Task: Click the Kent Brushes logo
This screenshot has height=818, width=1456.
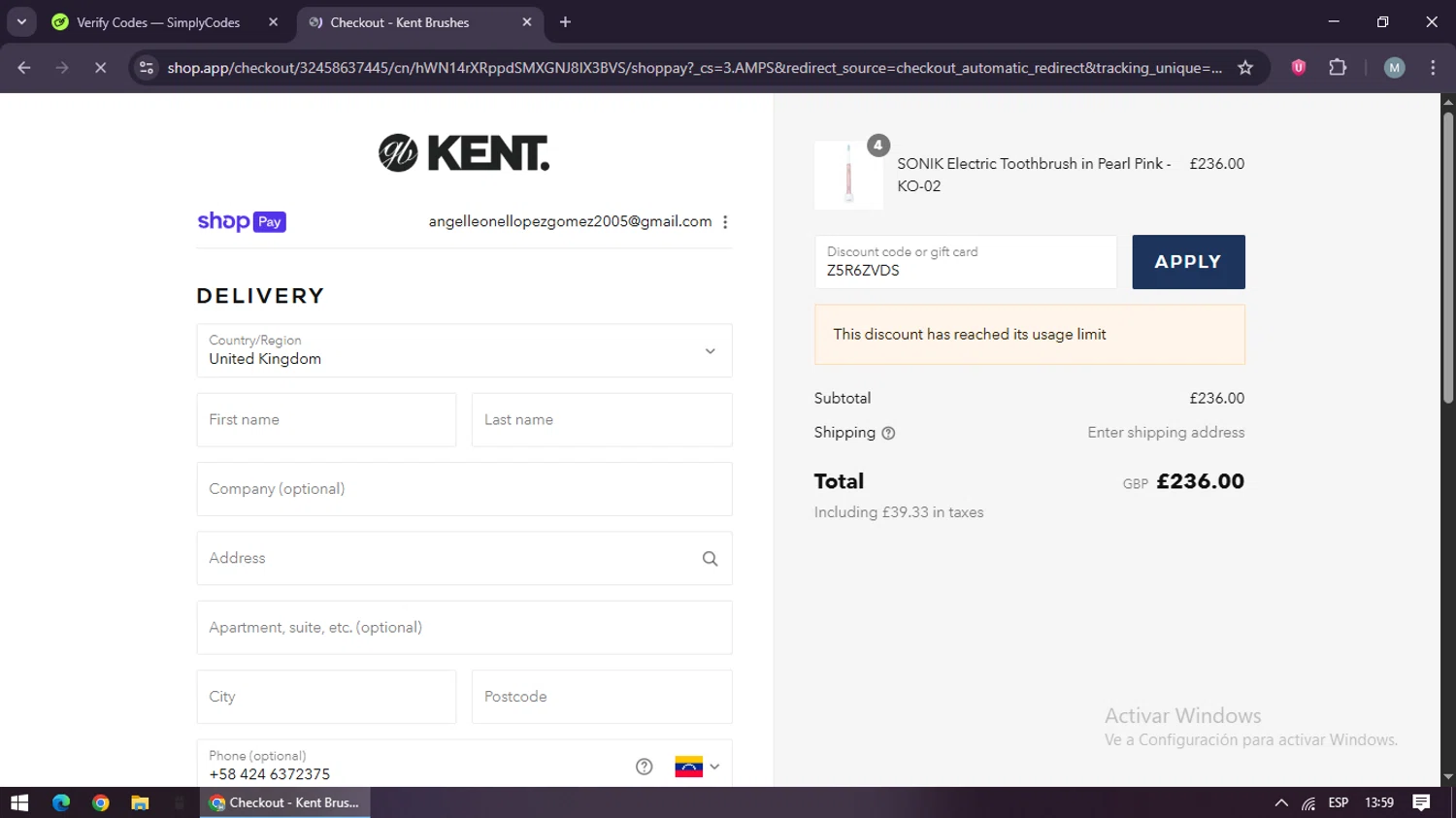Action: (464, 153)
